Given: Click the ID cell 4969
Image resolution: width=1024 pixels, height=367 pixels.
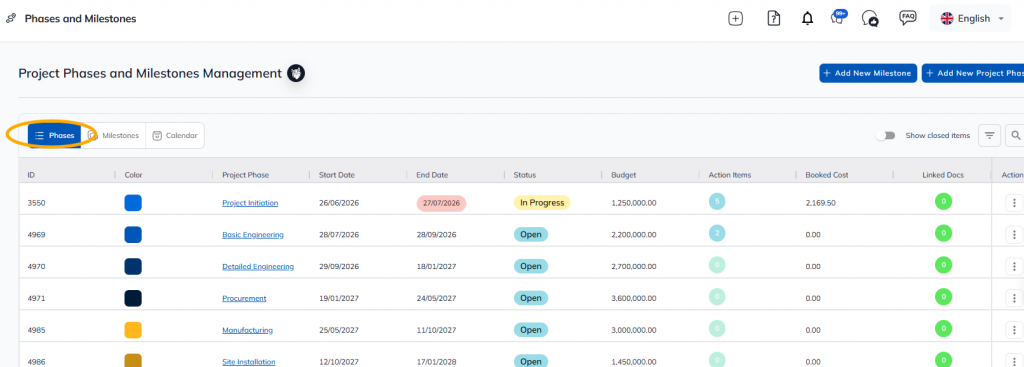Looking at the screenshot, I should 36,234.
